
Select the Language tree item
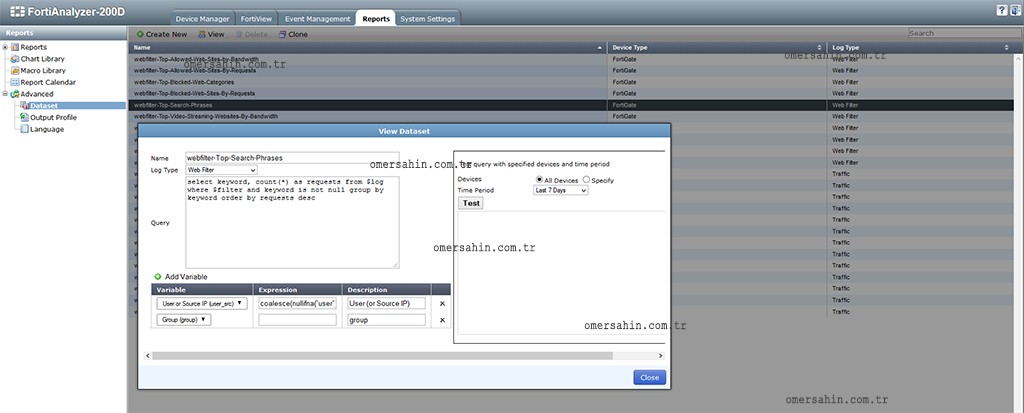click(47, 129)
